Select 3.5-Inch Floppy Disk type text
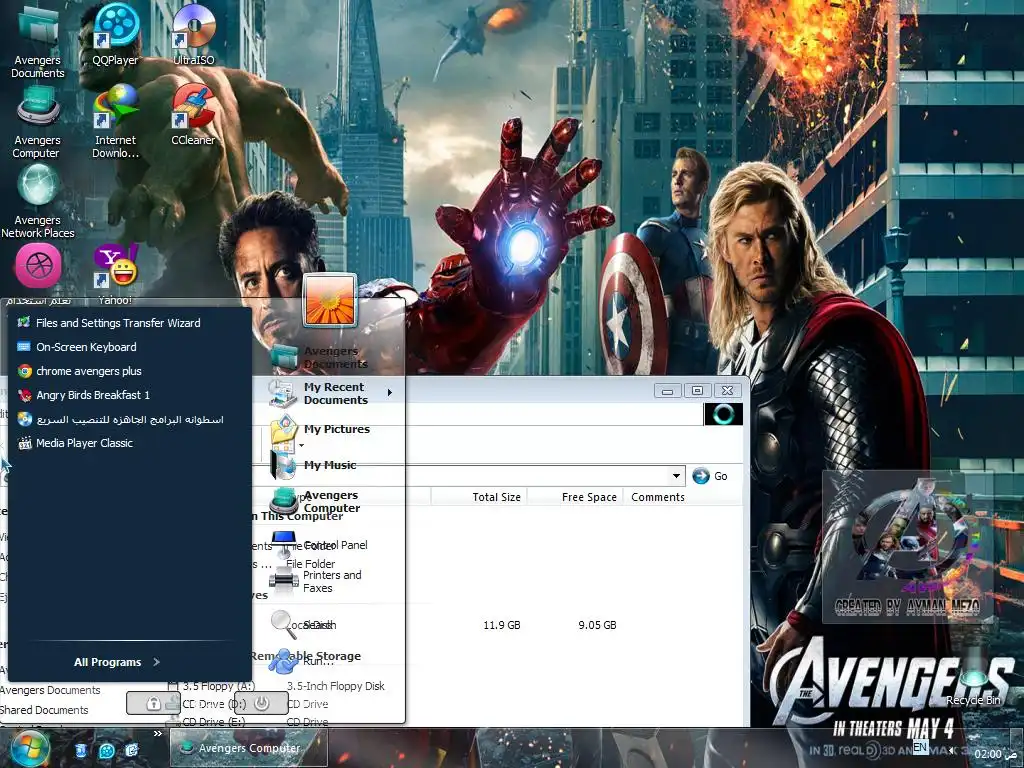 pos(336,686)
